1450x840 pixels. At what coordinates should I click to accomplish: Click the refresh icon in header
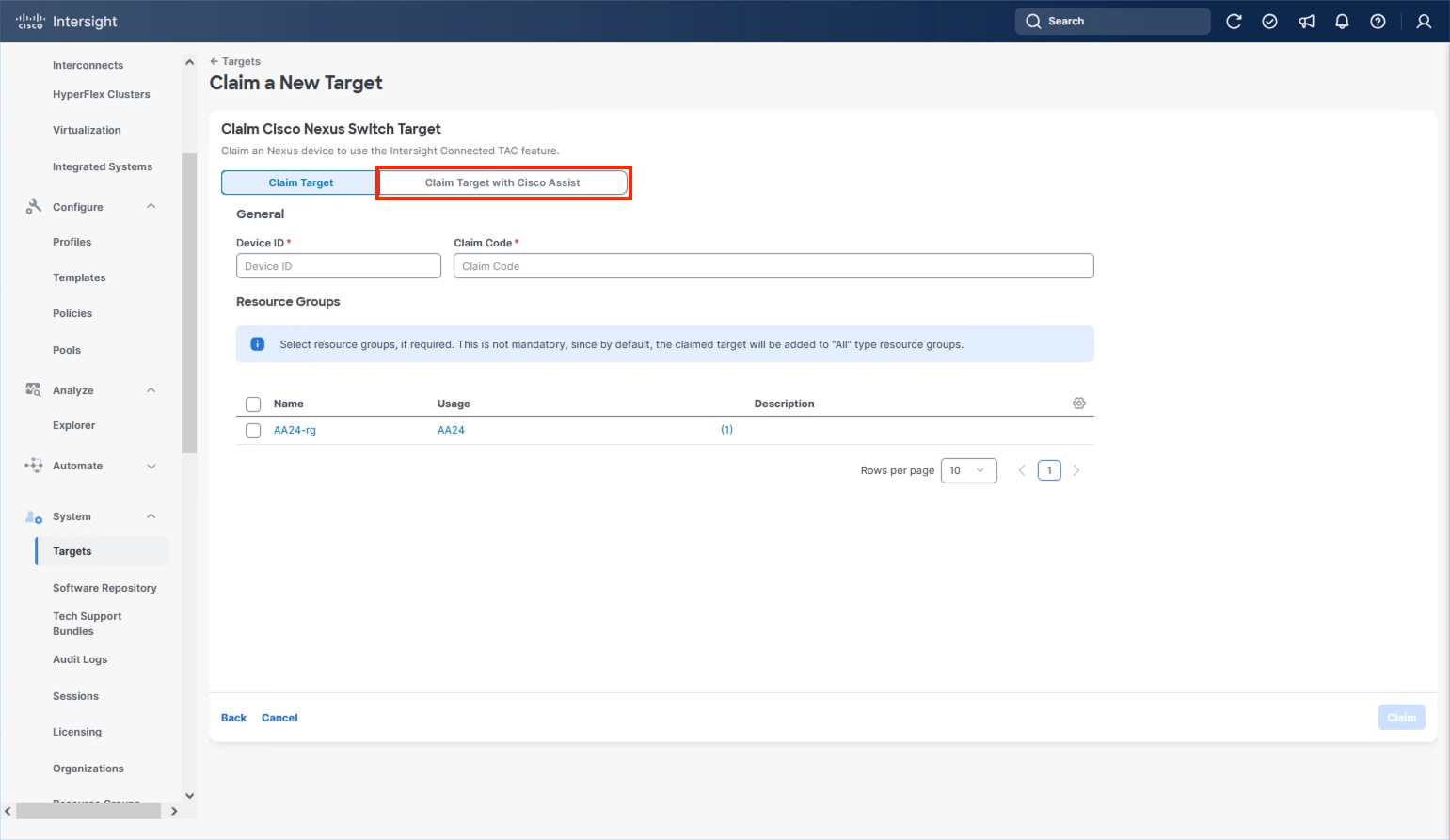[1234, 22]
